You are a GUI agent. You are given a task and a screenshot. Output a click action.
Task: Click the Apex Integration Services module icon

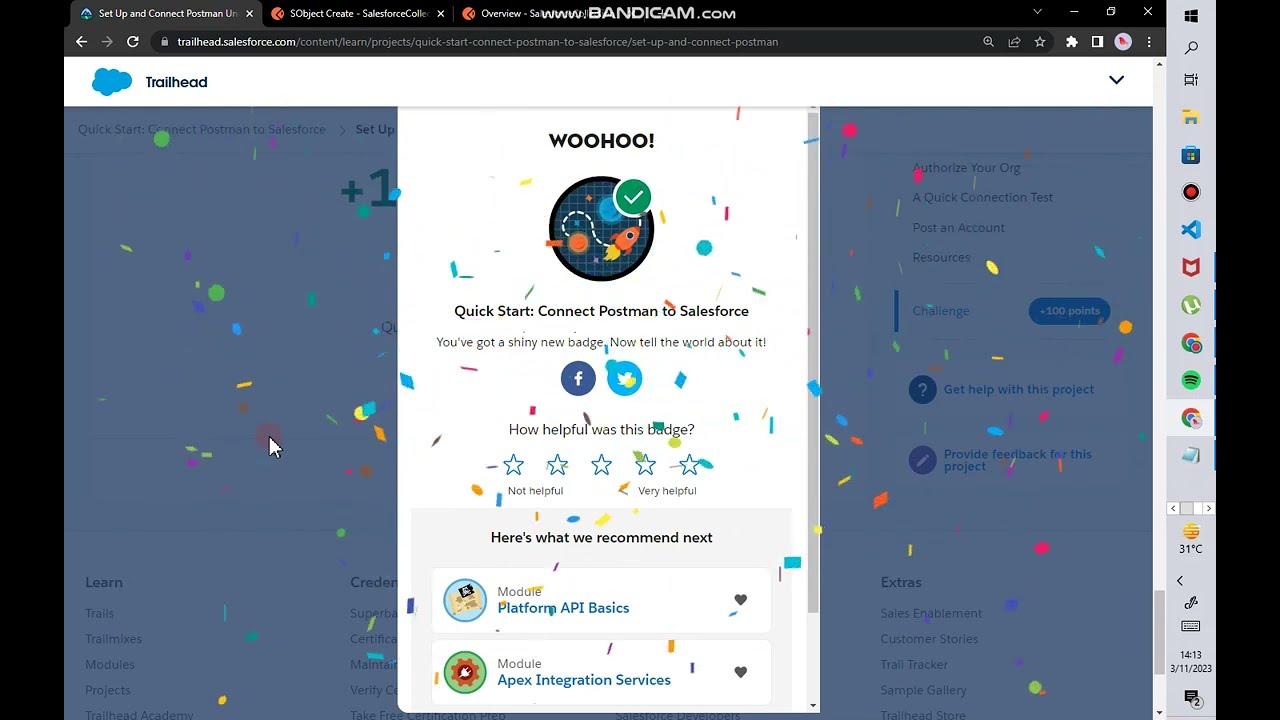coord(465,672)
